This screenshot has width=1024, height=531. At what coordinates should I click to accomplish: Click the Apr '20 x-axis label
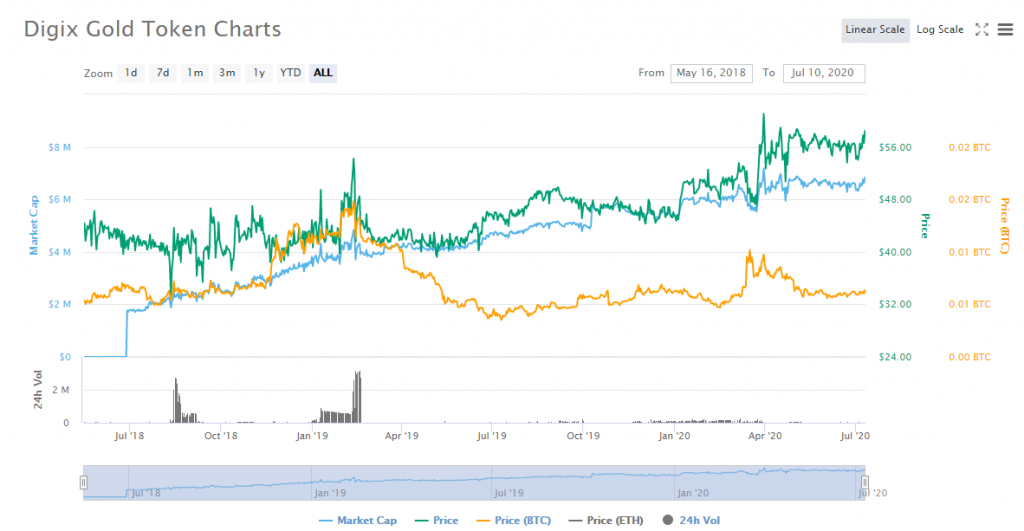coord(765,436)
